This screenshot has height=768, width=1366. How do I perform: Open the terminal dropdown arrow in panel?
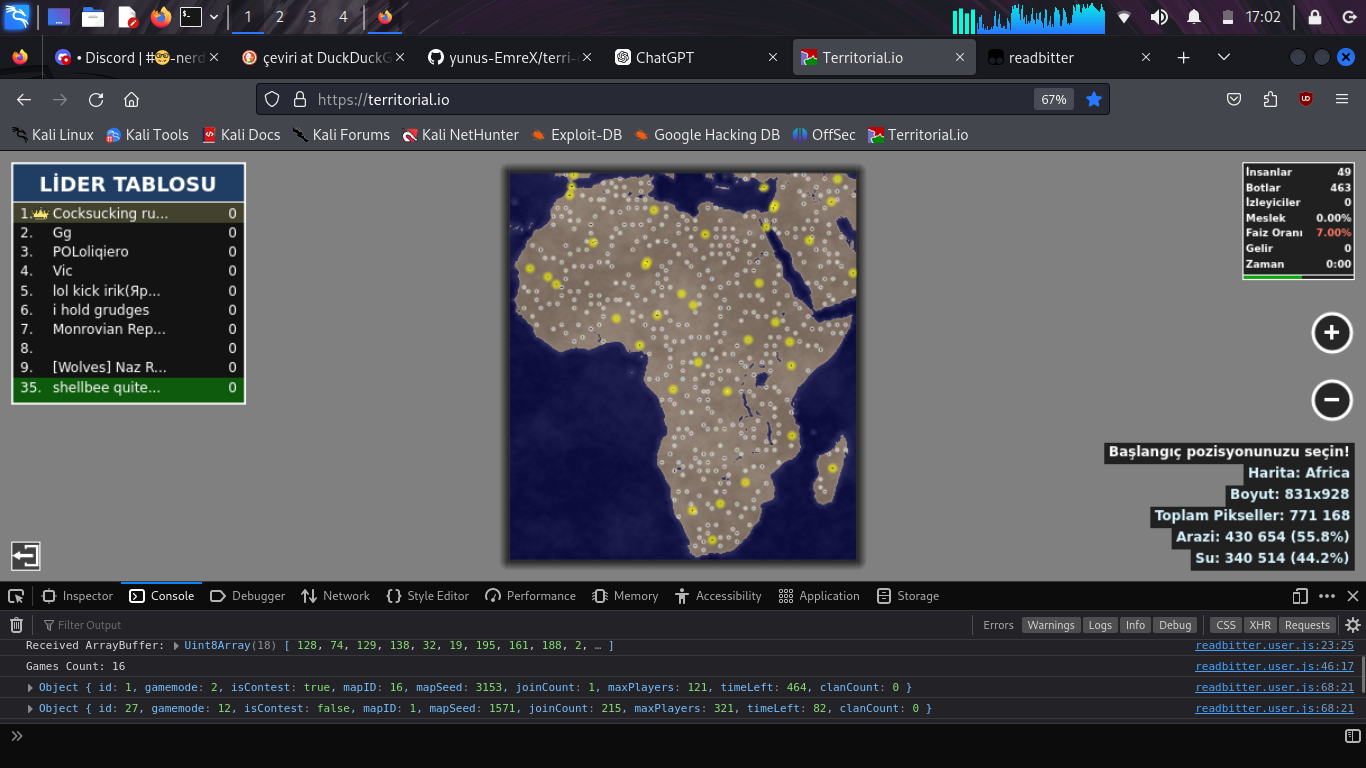point(214,17)
